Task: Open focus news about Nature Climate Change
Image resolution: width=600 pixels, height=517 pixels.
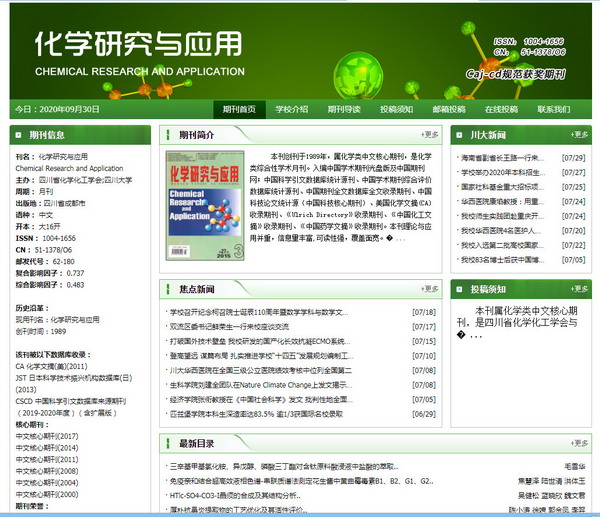Action: pyautogui.click(x=261, y=385)
